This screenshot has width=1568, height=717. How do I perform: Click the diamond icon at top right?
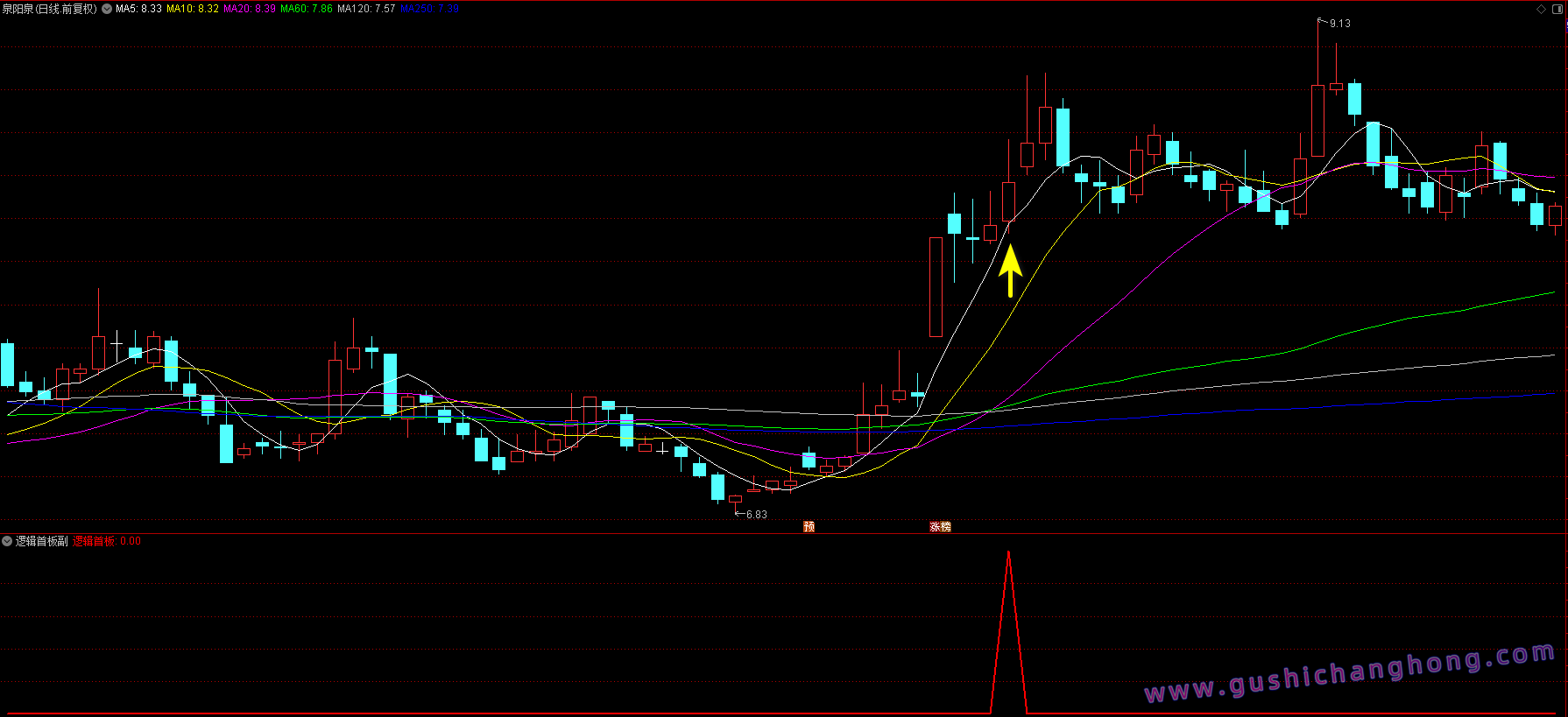1542,10
